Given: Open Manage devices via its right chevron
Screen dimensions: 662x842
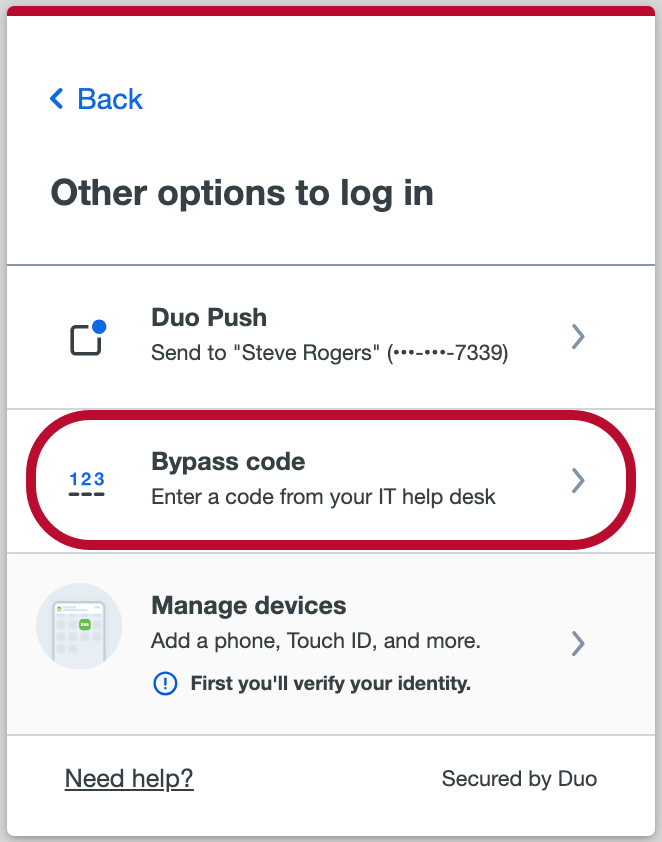Looking at the screenshot, I should tap(577, 642).
